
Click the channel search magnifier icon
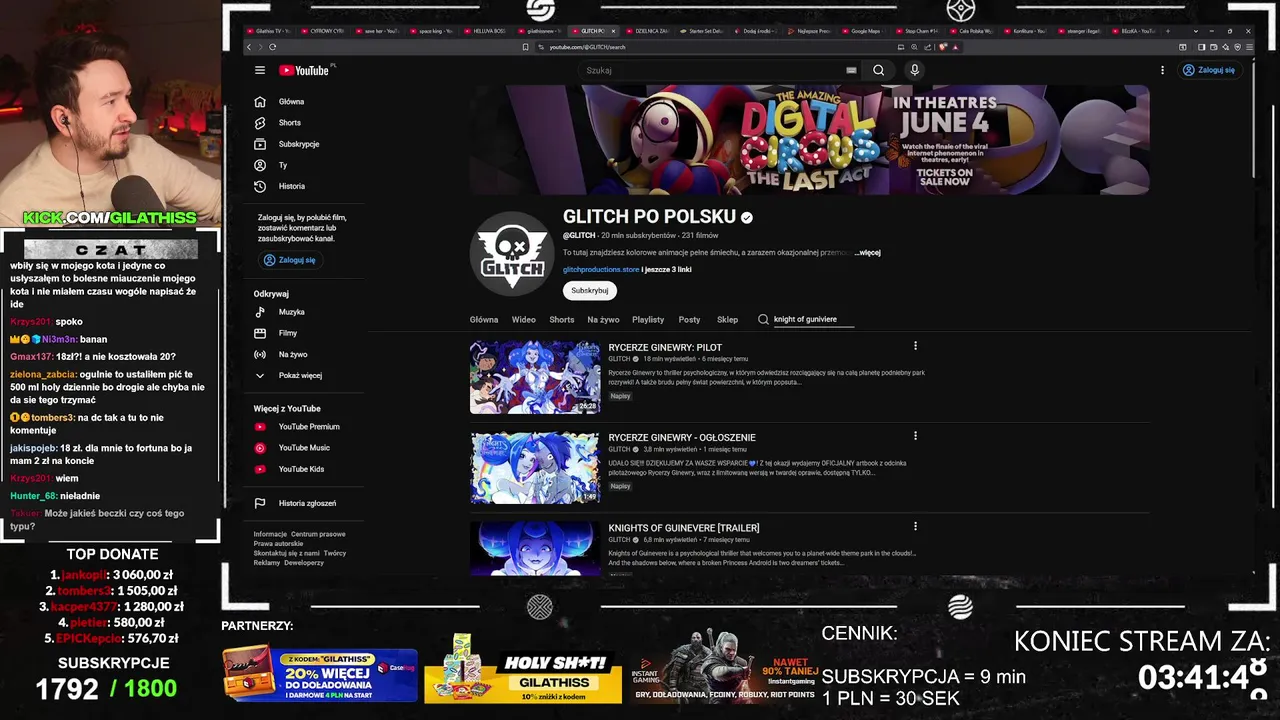pyautogui.click(x=763, y=319)
